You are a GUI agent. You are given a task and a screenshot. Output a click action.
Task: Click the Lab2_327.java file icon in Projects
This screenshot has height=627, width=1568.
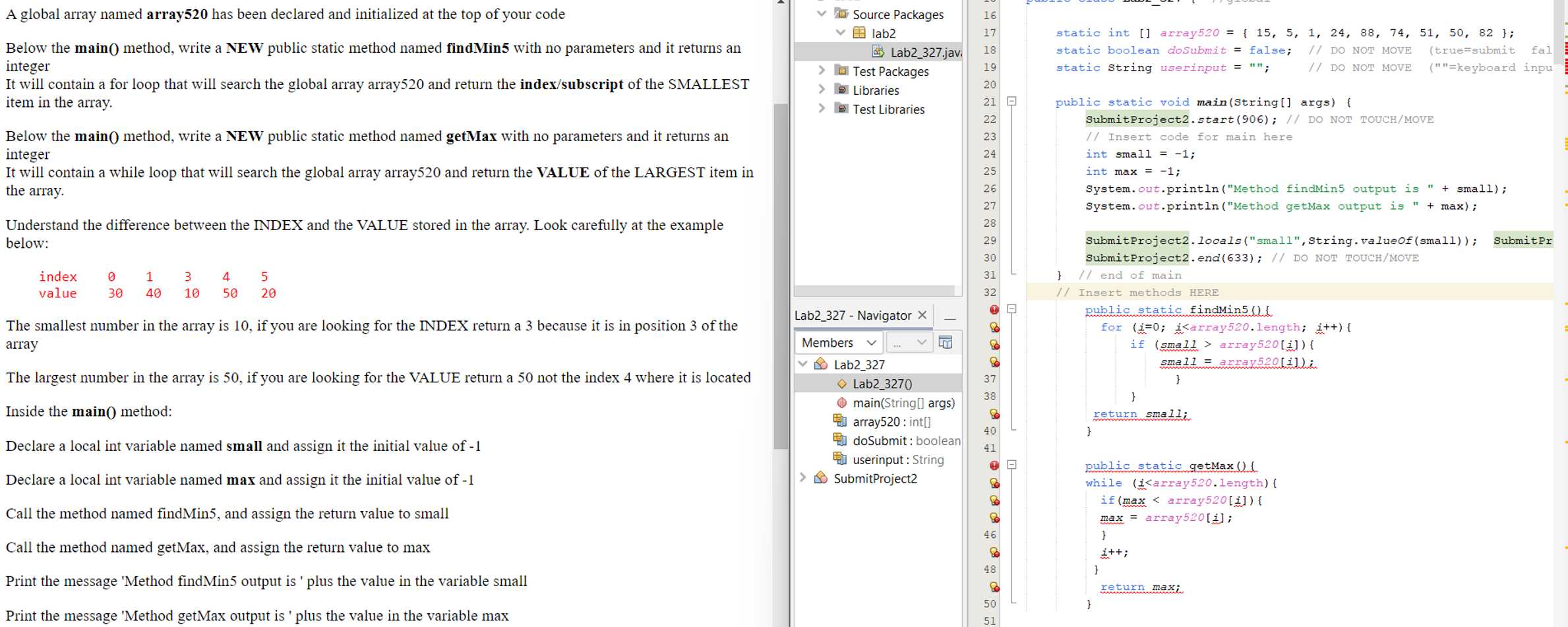[877, 50]
